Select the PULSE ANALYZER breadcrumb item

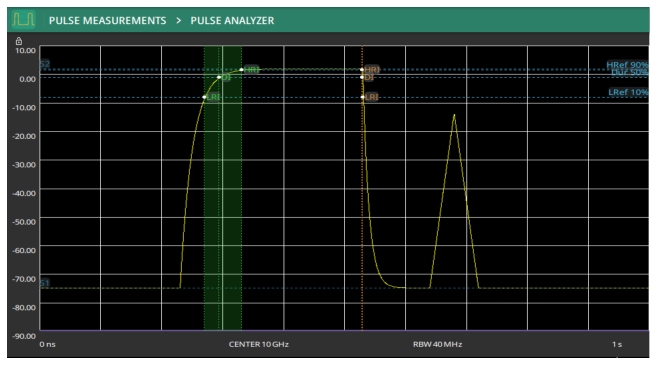point(232,20)
